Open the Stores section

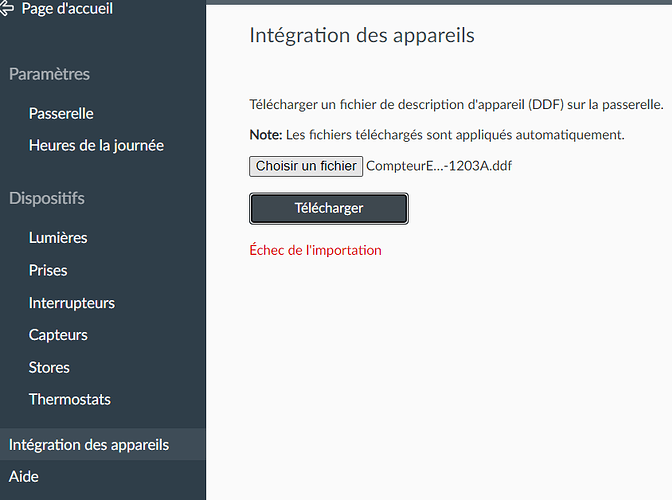(x=49, y=367)
